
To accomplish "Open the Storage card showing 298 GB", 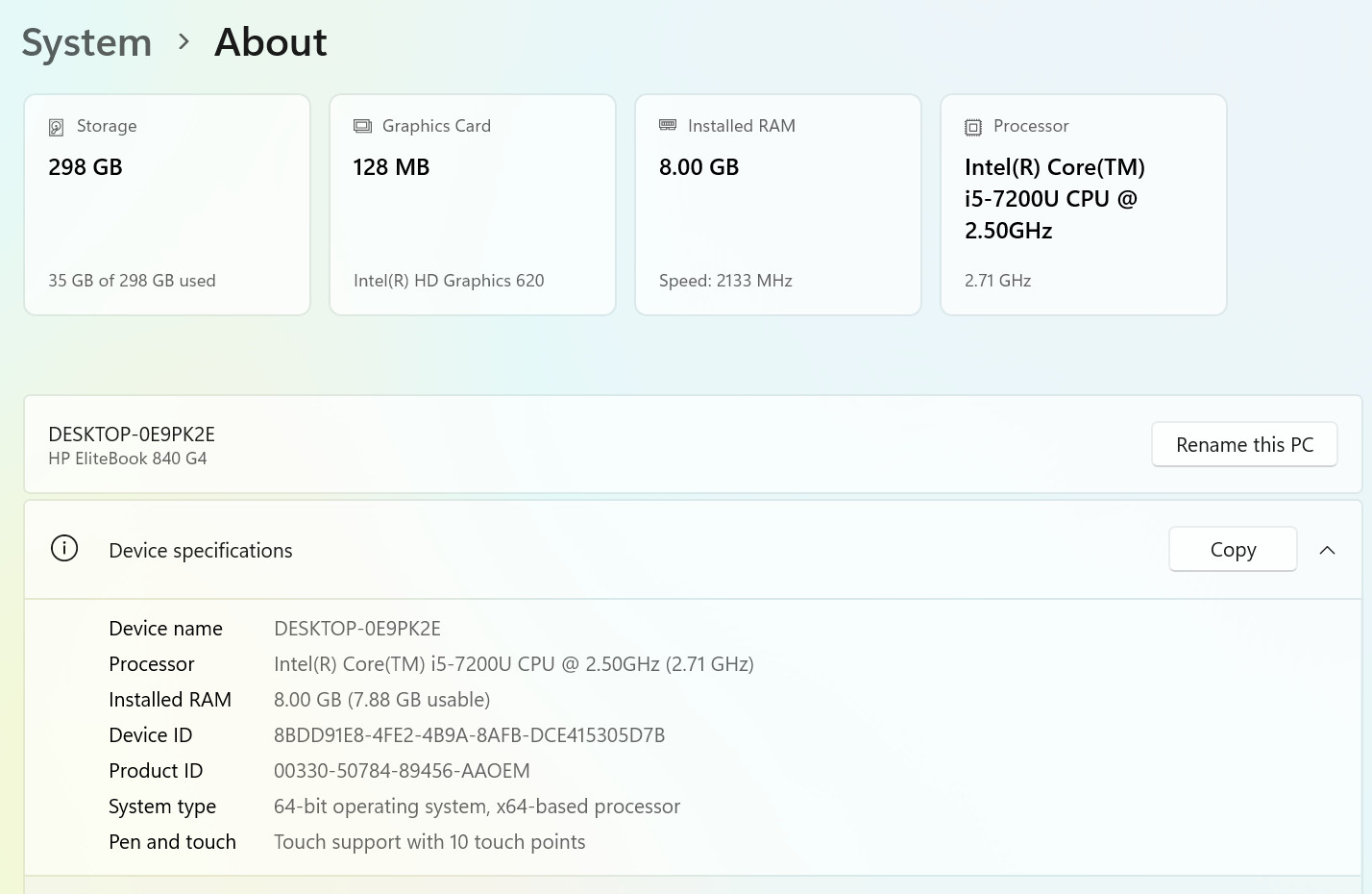I will coord(167,205).
